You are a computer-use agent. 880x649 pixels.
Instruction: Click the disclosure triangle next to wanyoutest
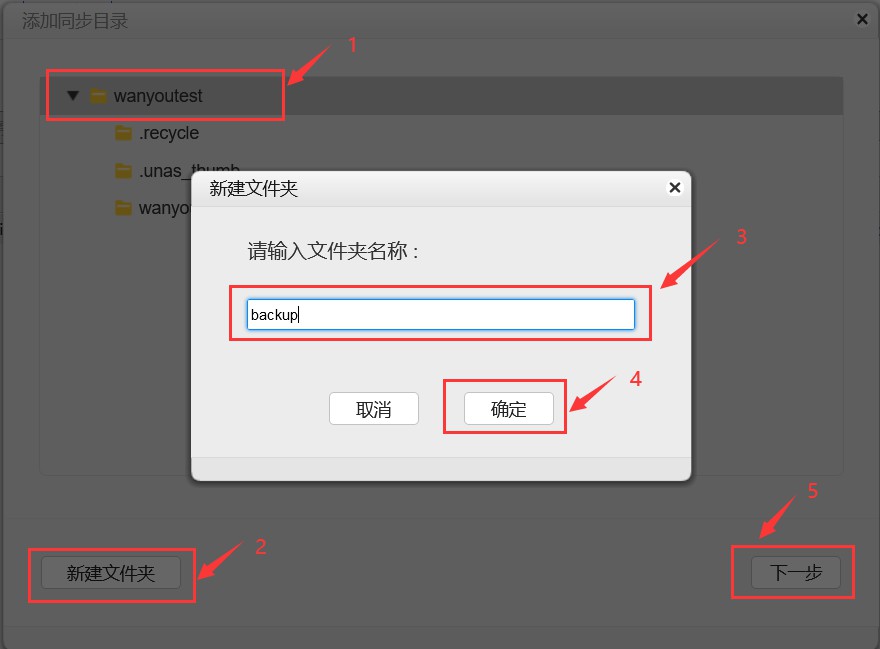coord(72,95)
